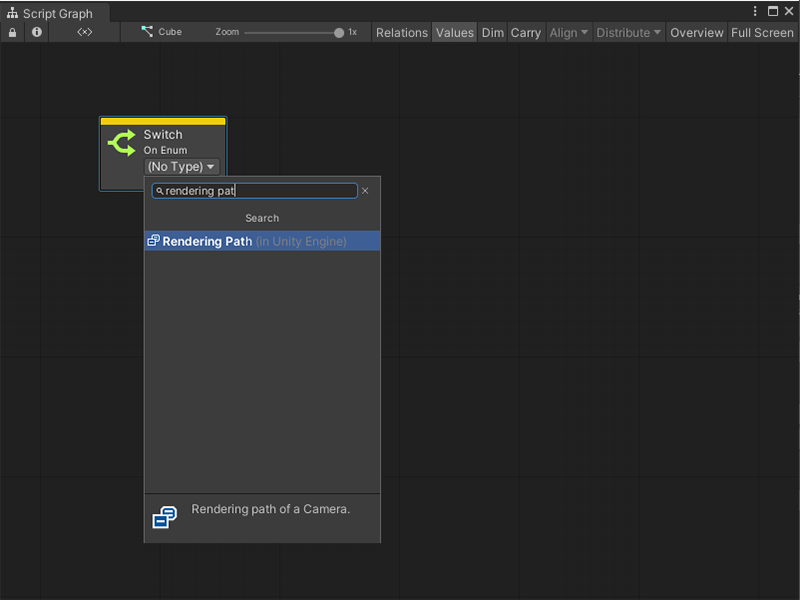Click the Rendering Path enum icon in results
The height and width of the screenshot is (600, 800).
click(154, 241)
